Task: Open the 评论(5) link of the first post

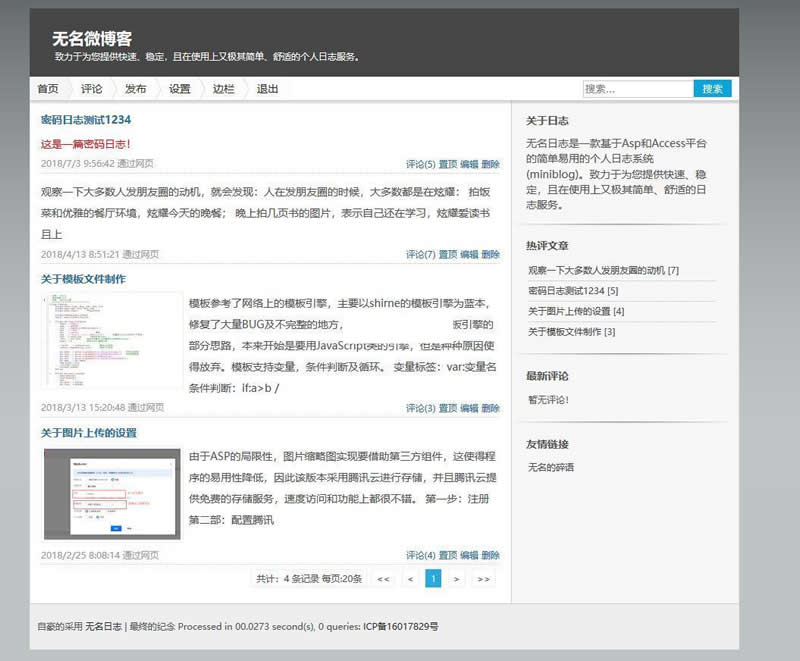Action: coord(420,164)
